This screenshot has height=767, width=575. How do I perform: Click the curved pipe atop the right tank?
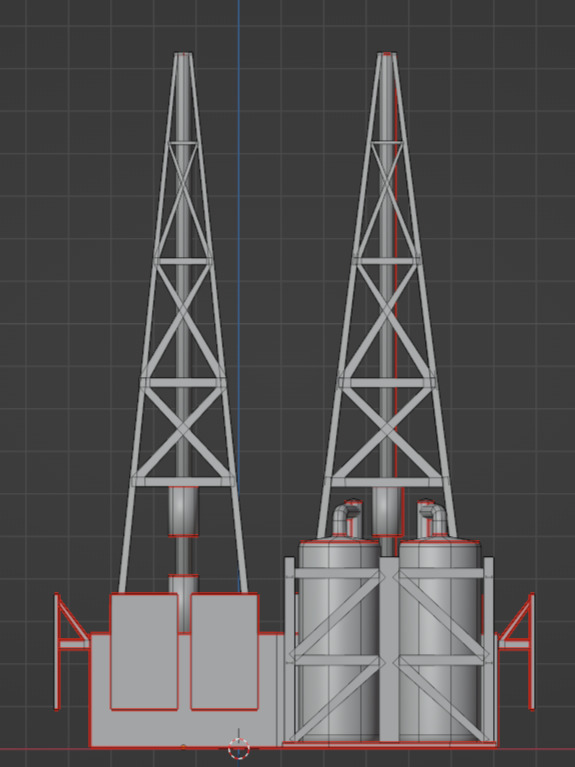point(432,519)
